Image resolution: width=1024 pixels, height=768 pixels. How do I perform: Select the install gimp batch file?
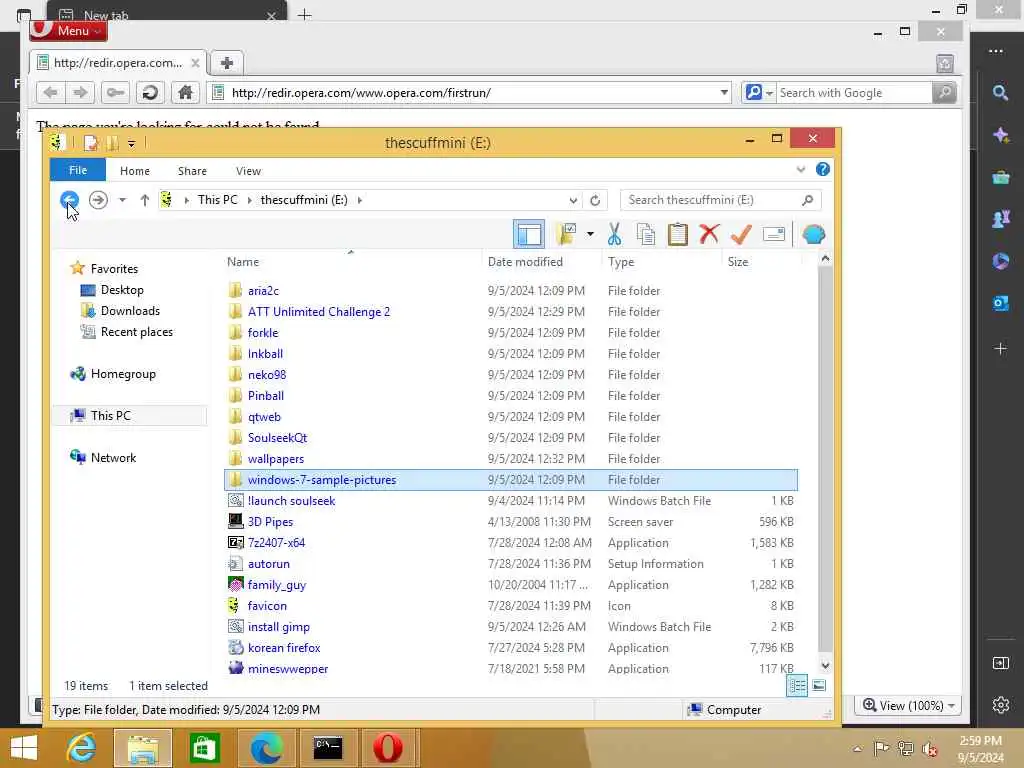pyautogui.click(x=279, y=627)
